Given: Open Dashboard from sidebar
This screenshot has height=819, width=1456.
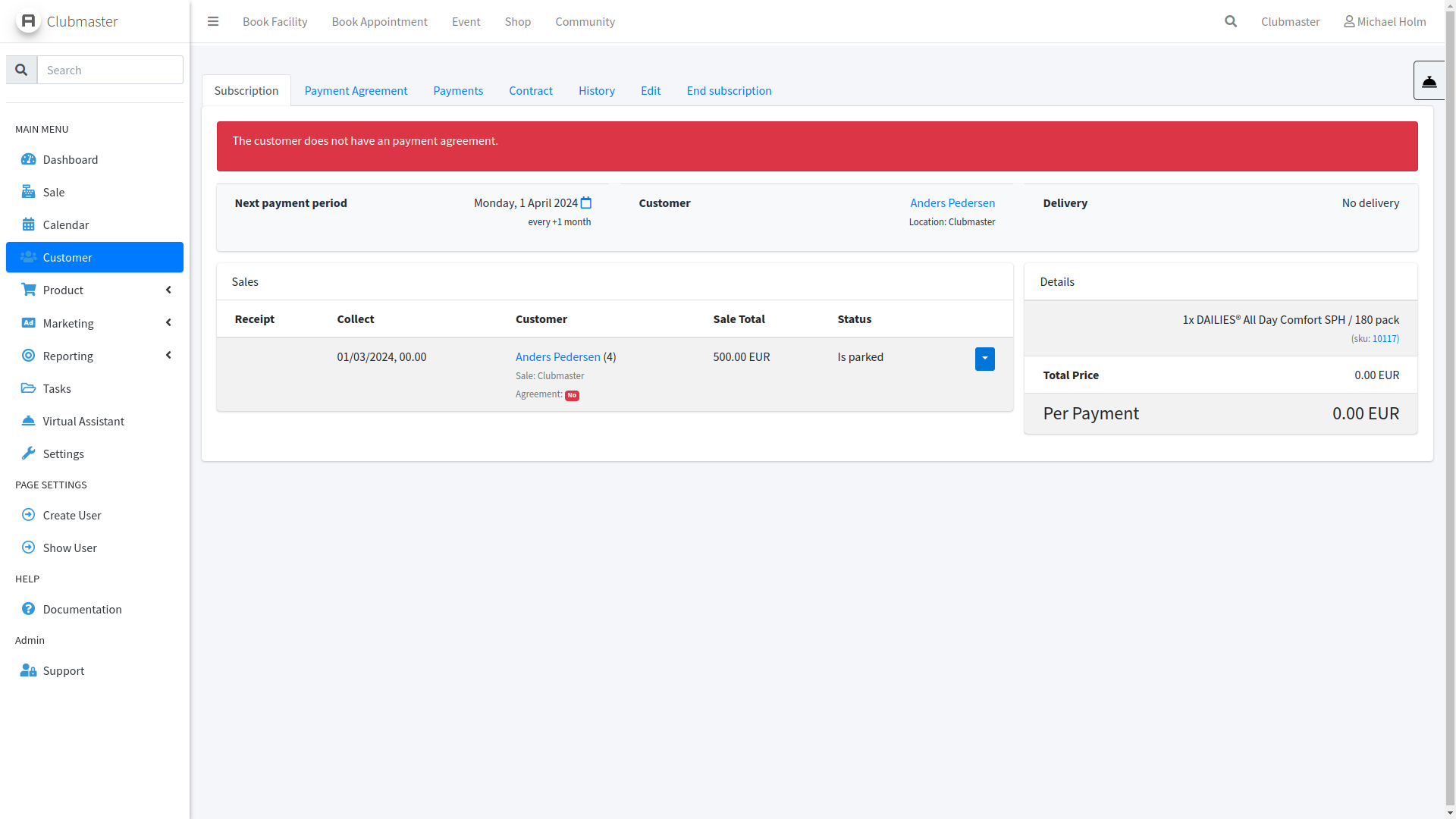Looking at the screenshot, I should point(71,159).
